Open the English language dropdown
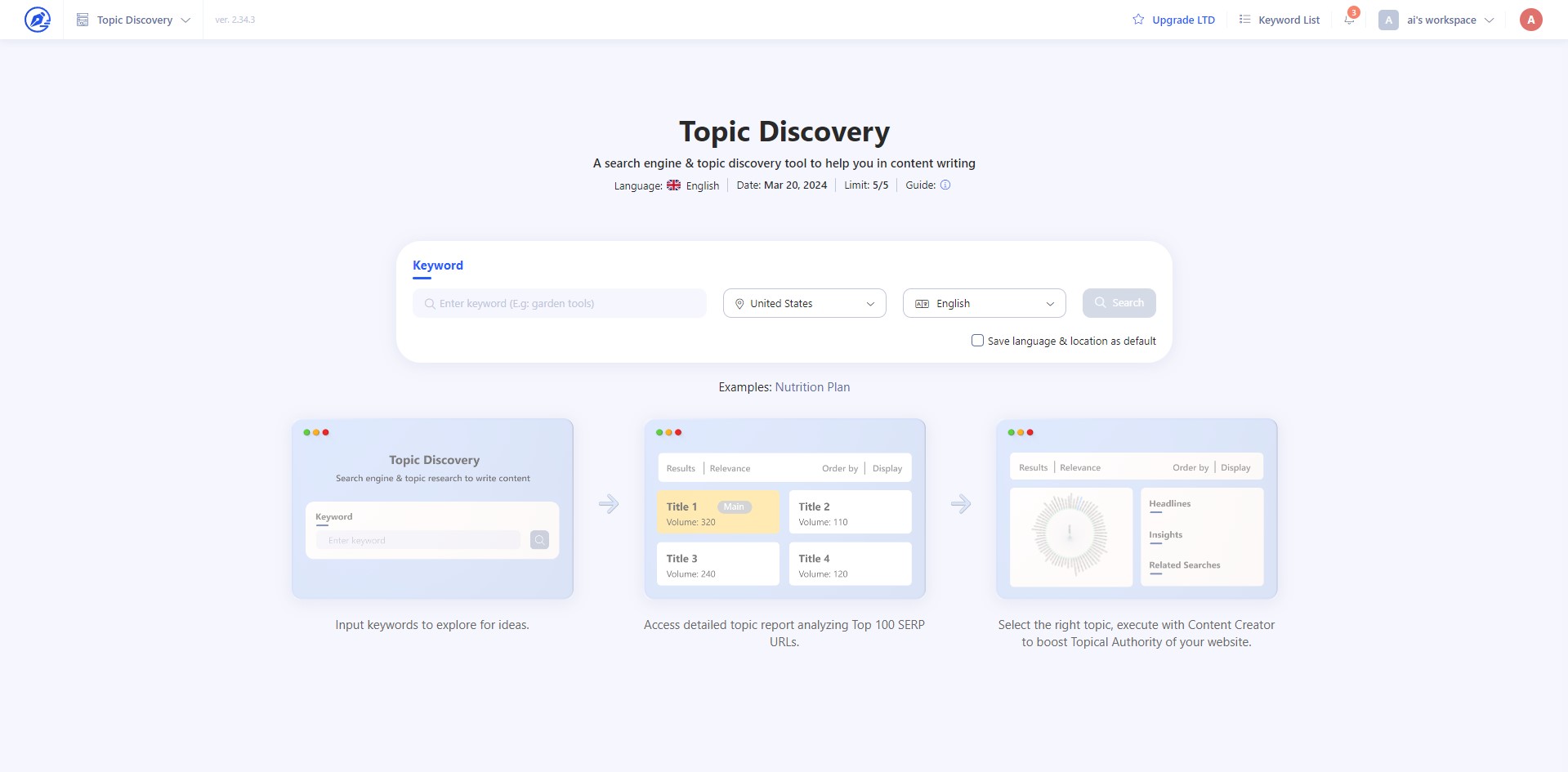The image size is (1568, 772). tap(985, 303)
